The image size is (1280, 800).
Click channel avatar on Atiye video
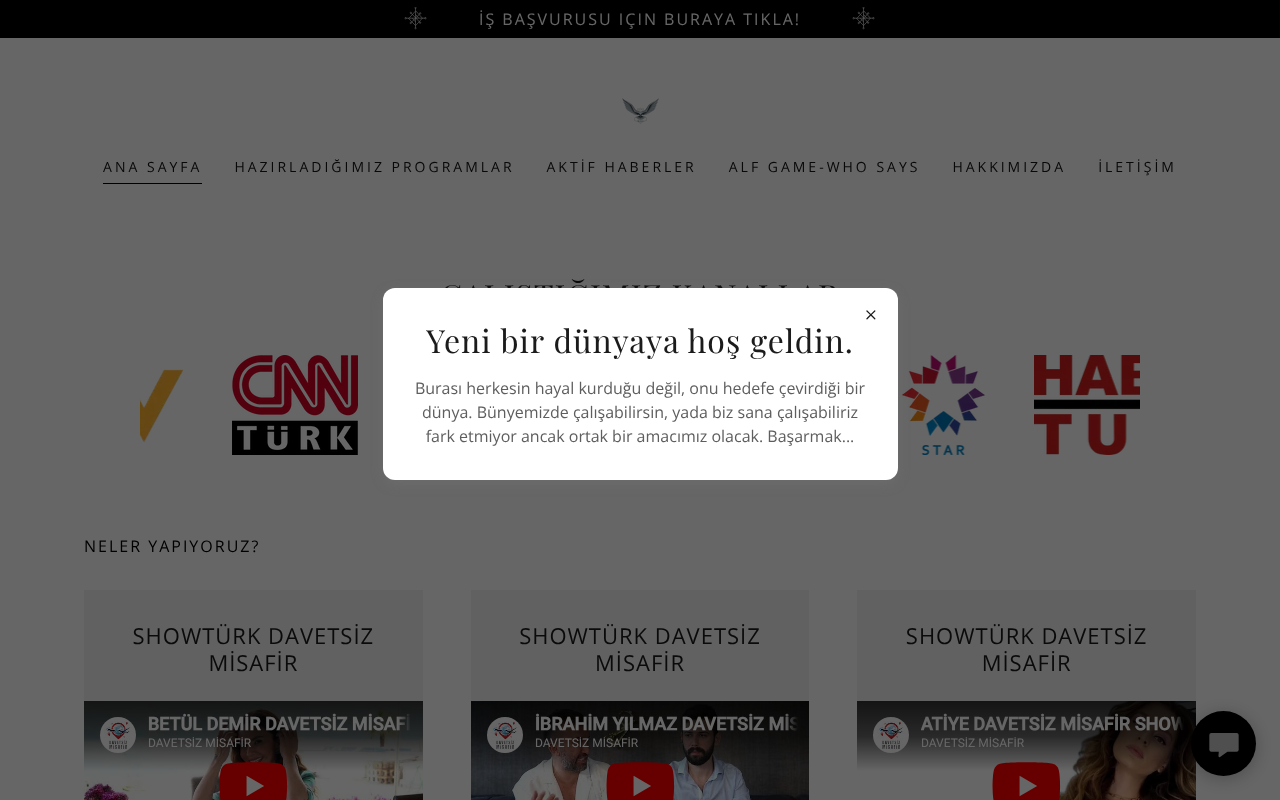point(891,735)
